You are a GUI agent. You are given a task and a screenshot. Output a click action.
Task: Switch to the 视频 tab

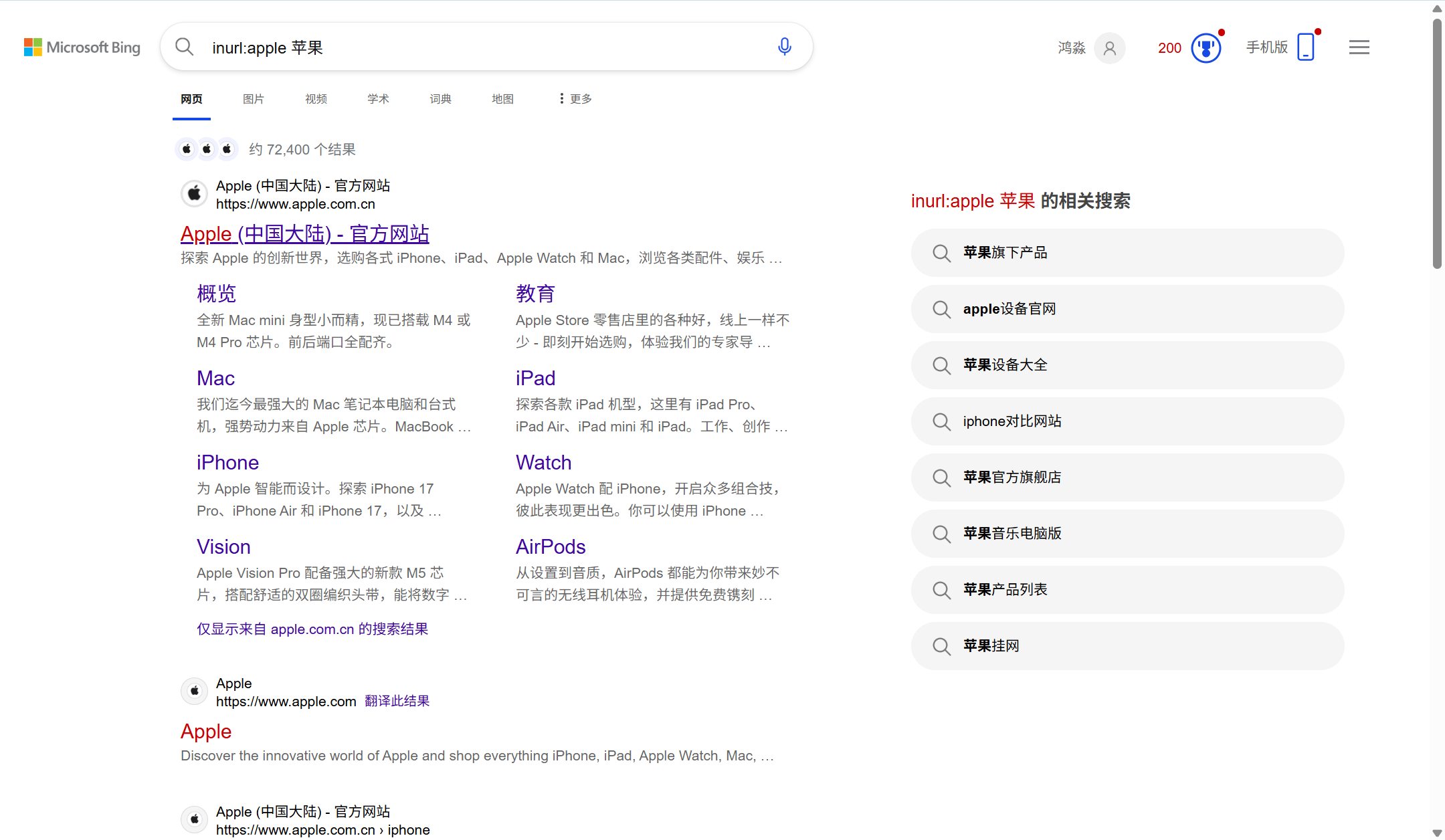316,99
